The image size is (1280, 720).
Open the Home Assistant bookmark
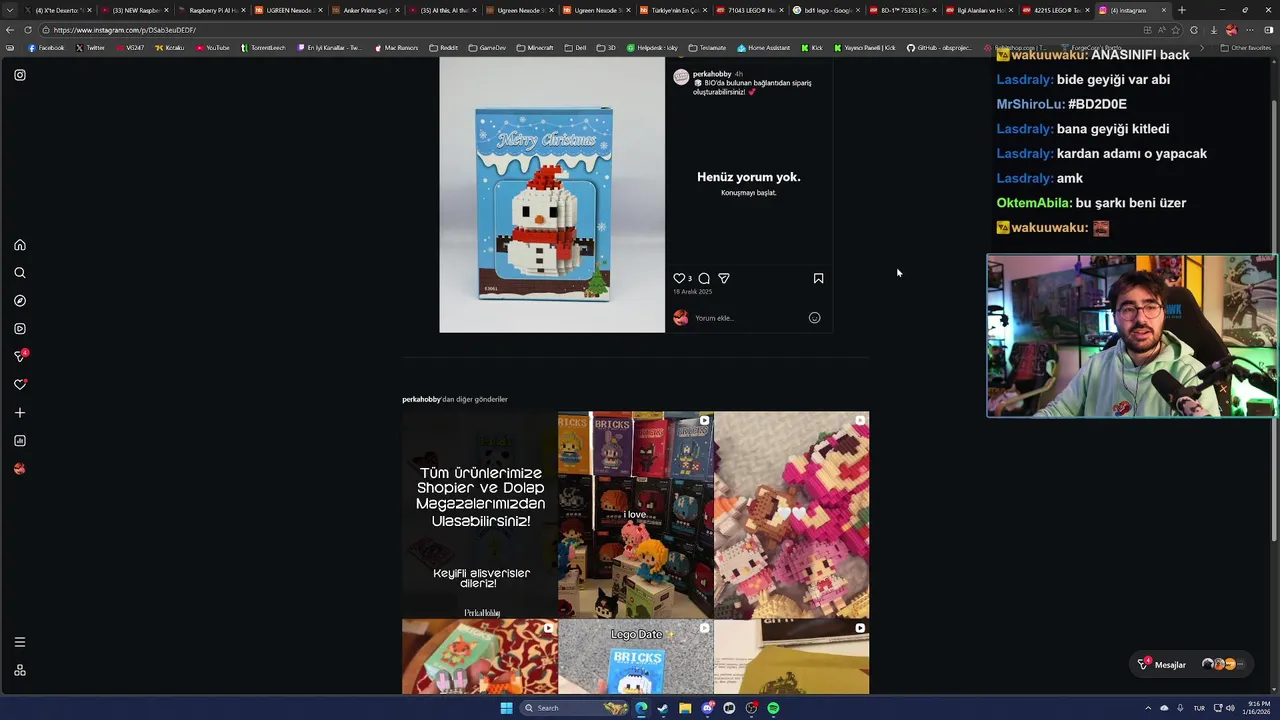[x=763, y=47]
